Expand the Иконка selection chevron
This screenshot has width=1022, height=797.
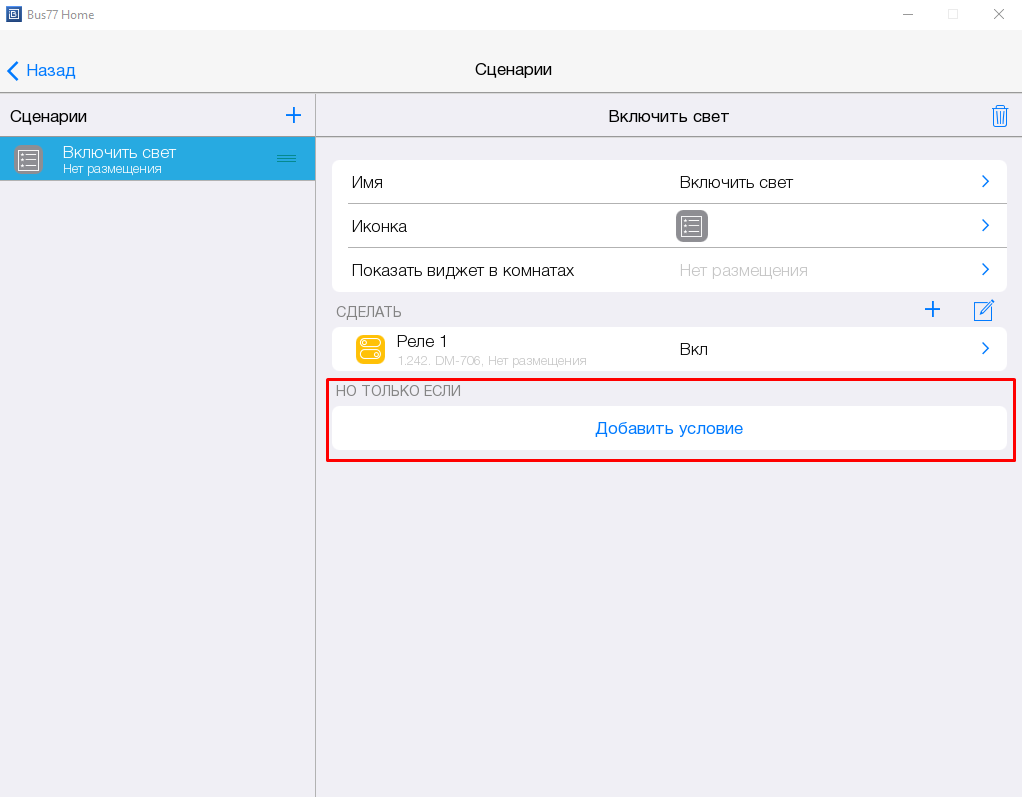tap(984, 226)
